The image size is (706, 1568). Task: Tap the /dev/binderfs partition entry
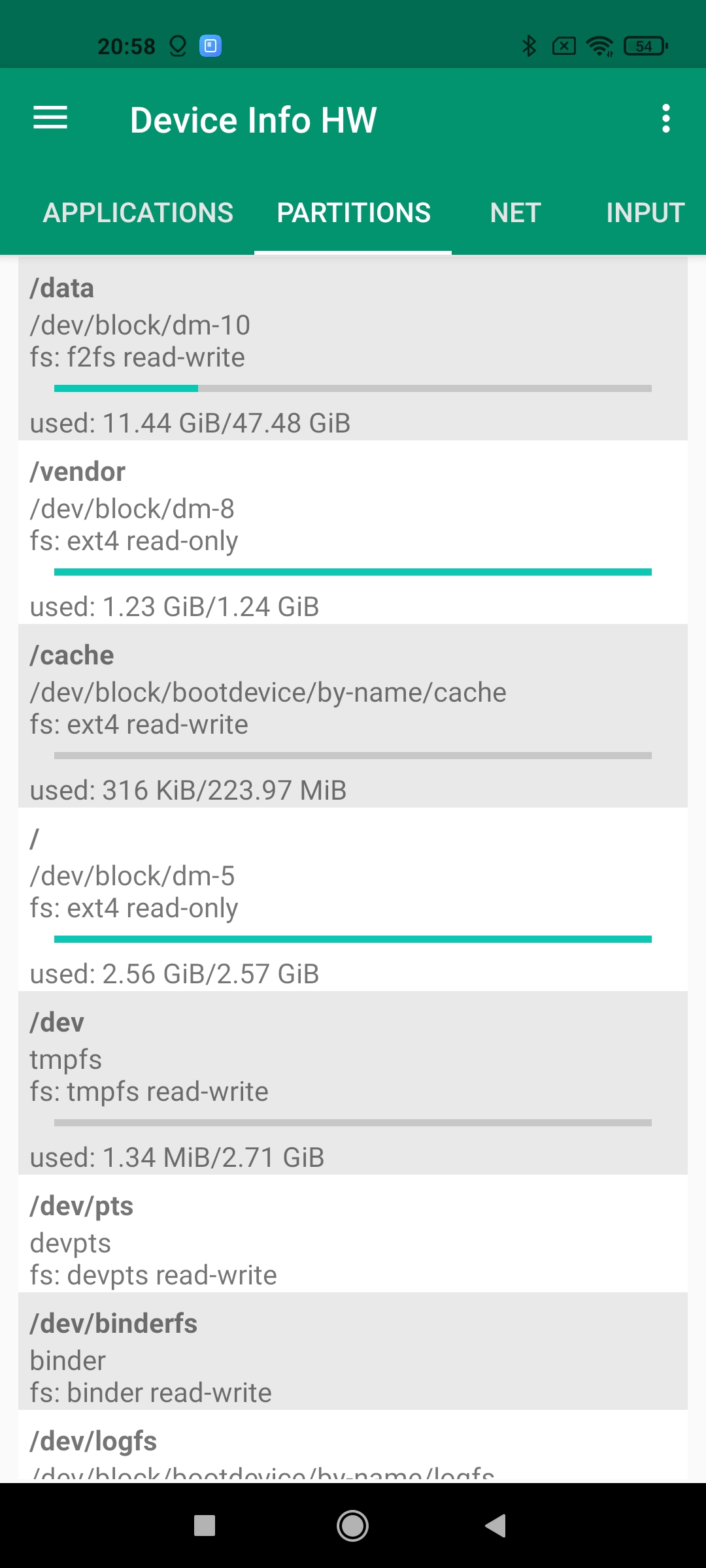pos(353,1351)
